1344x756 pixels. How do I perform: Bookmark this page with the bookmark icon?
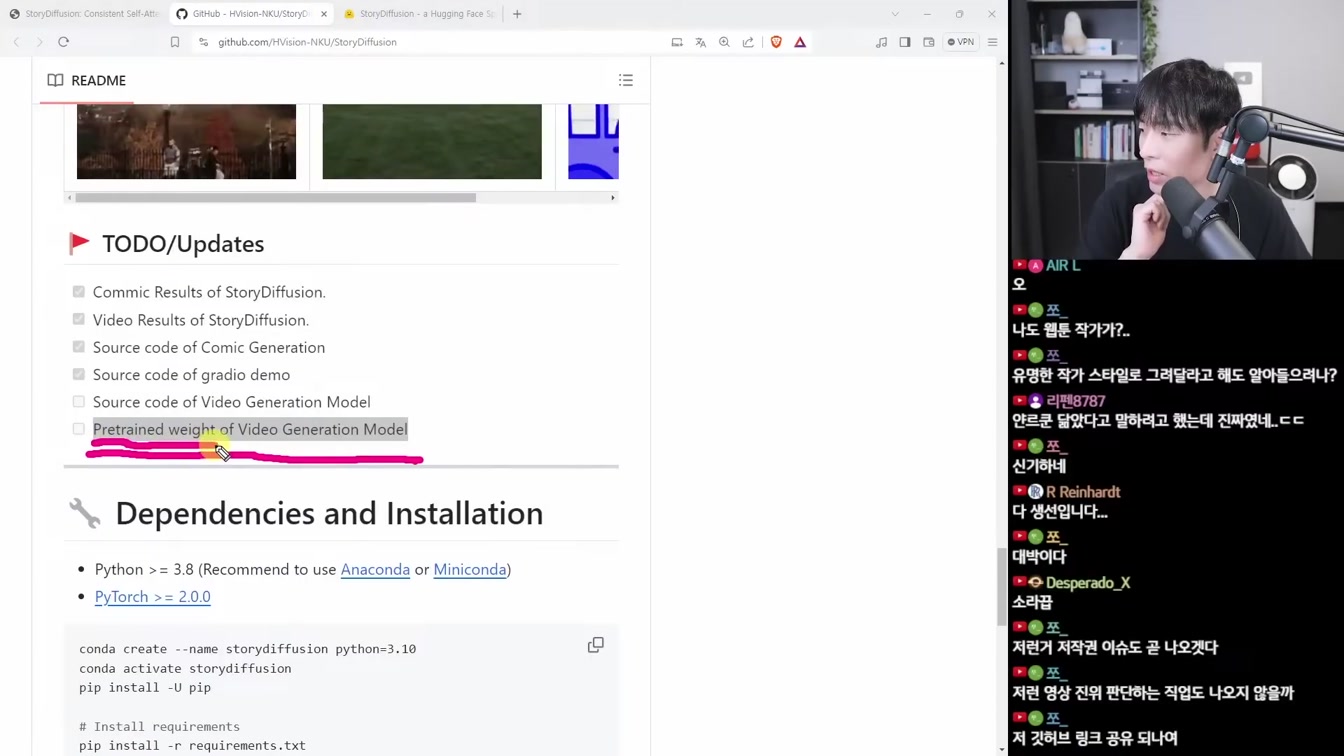click(175, 42)
